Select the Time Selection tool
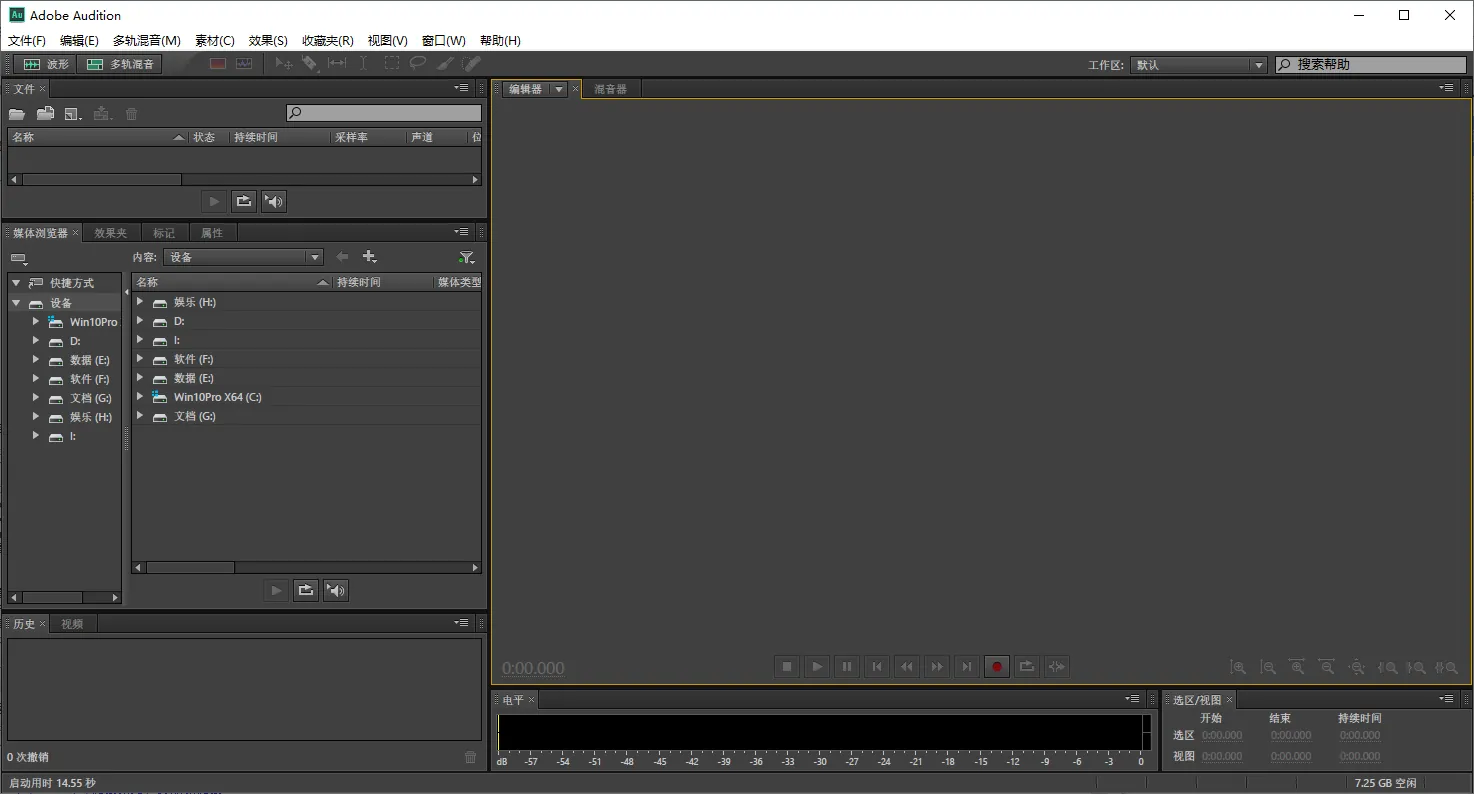Screen dimensions: 1474x794 364,63
